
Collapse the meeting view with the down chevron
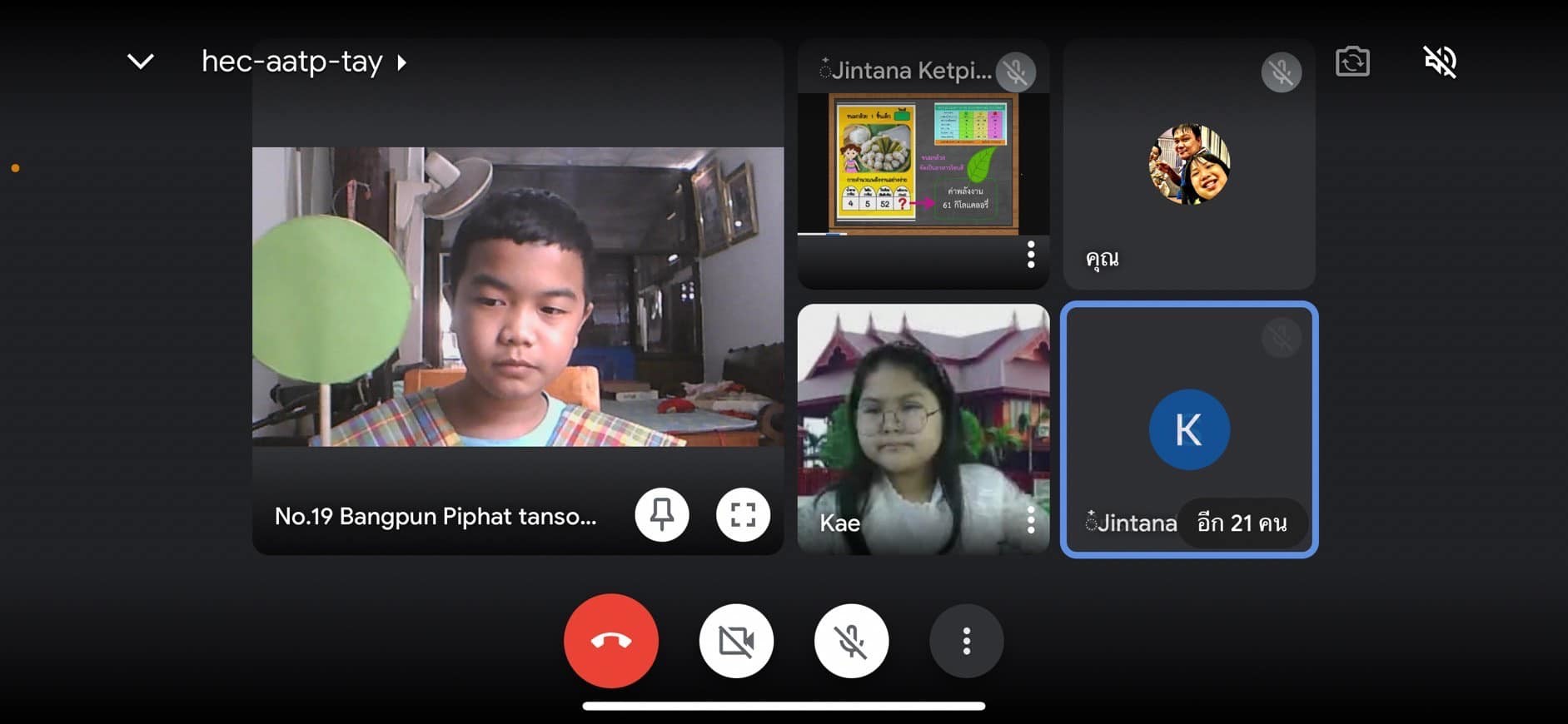pyautogui.click(x=141, y=62)
